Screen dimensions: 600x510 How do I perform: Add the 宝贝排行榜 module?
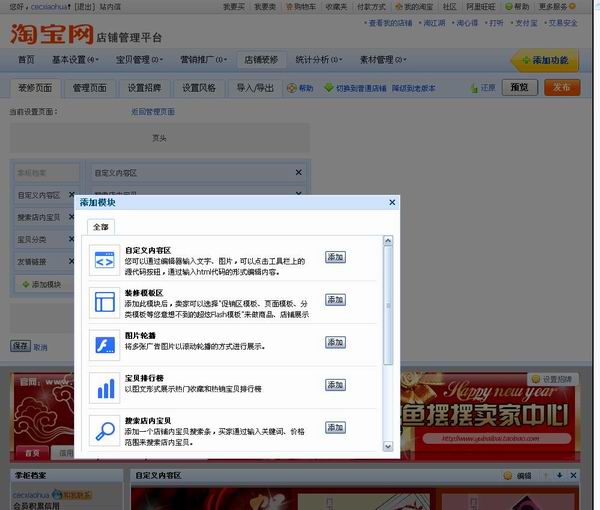click(x=336, y=385)
